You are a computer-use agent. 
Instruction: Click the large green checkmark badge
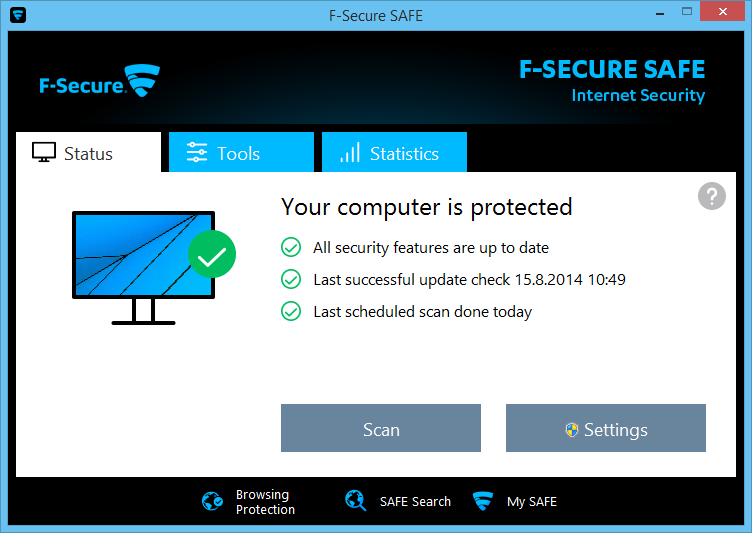tap(212, 255)
